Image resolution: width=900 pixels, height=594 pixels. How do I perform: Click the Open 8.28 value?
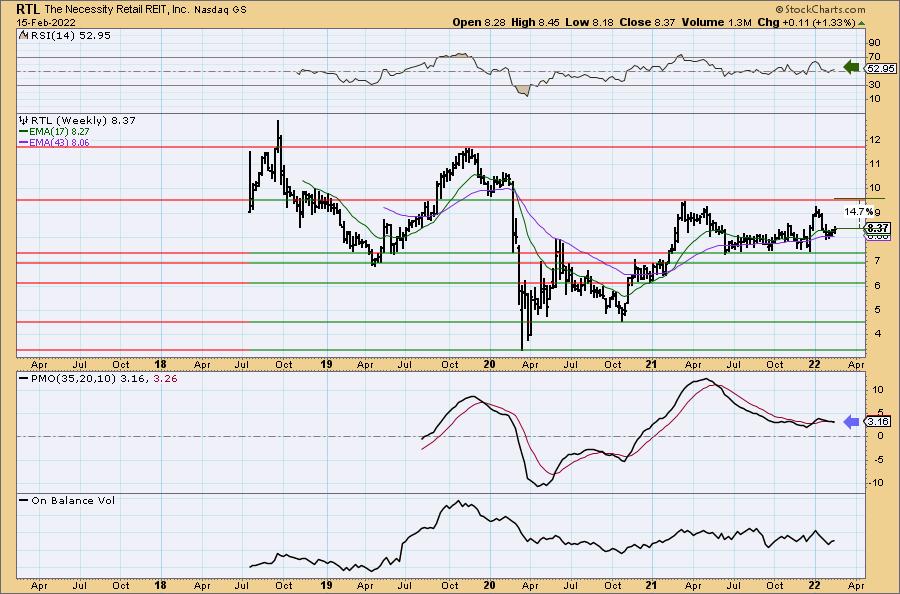479,22
